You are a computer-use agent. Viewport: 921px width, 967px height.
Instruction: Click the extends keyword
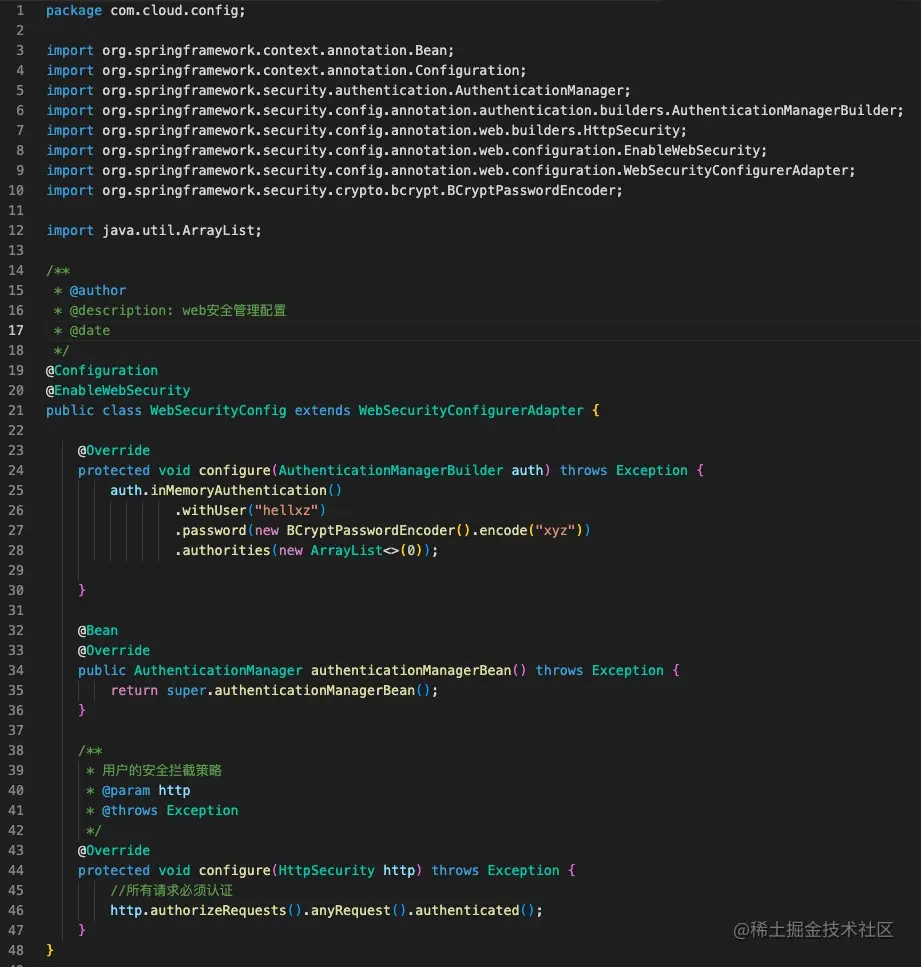322,411
